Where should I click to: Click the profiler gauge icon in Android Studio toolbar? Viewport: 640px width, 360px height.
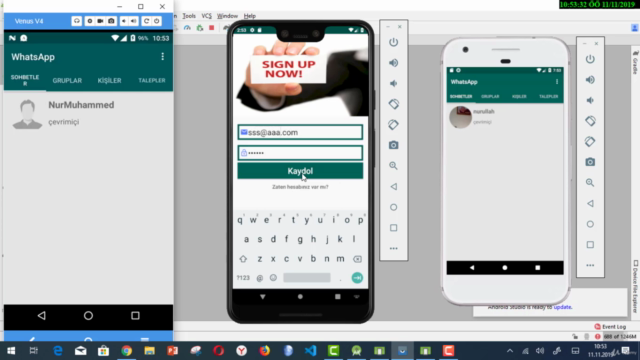point(187,28)
